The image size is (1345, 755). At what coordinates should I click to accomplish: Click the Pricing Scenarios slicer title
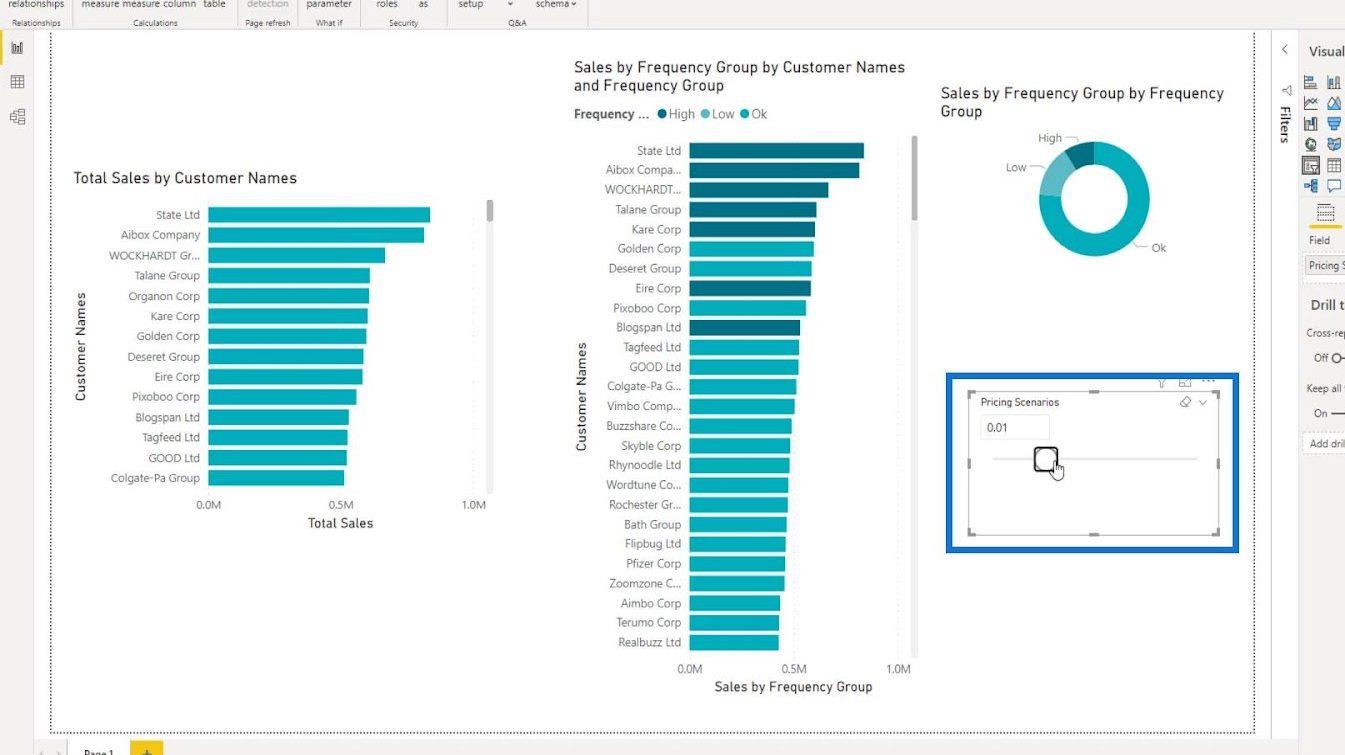pos(1019,402)
